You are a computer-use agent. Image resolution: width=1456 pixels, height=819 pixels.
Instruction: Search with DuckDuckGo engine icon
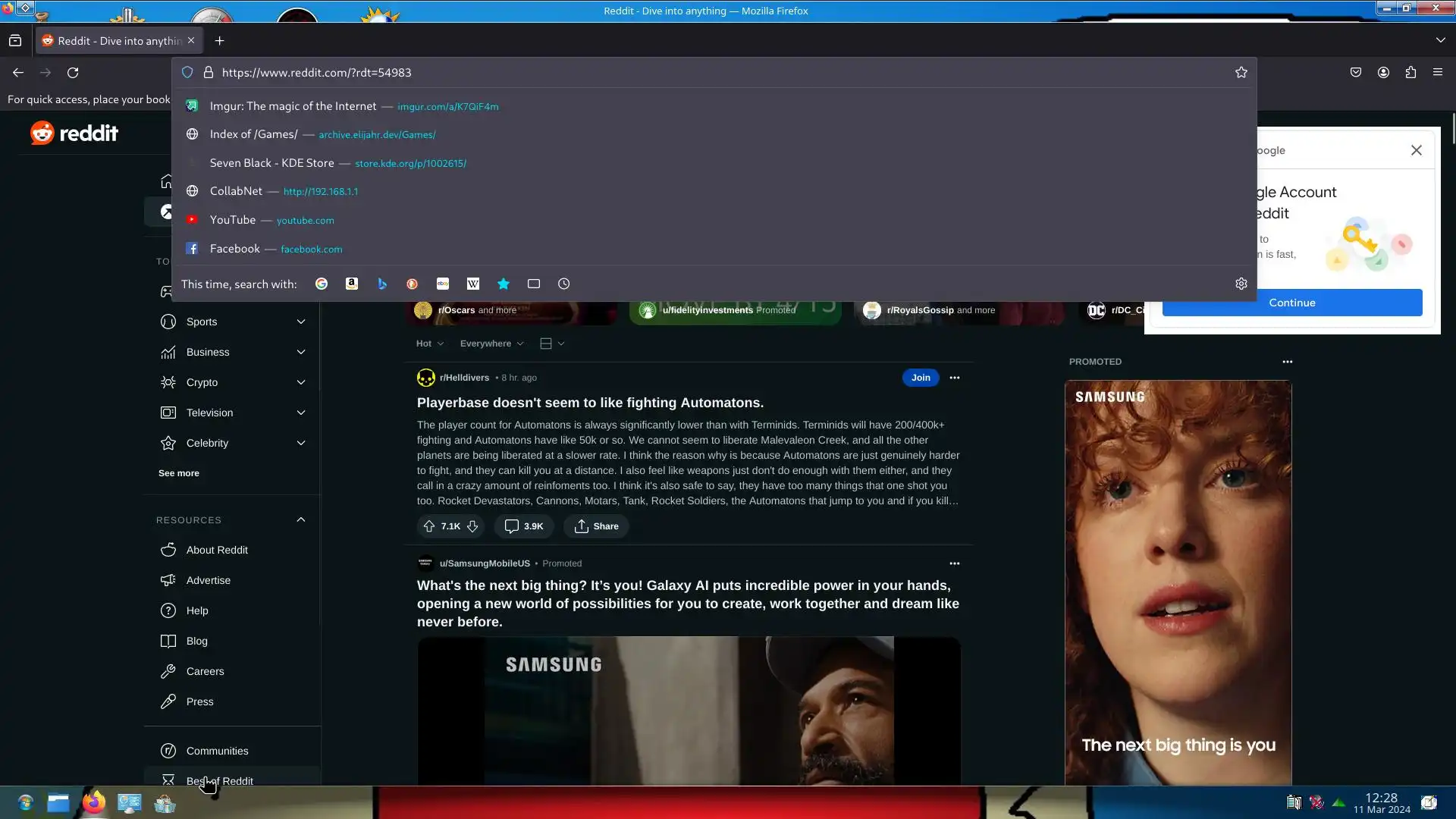click(x=413, y=284)
